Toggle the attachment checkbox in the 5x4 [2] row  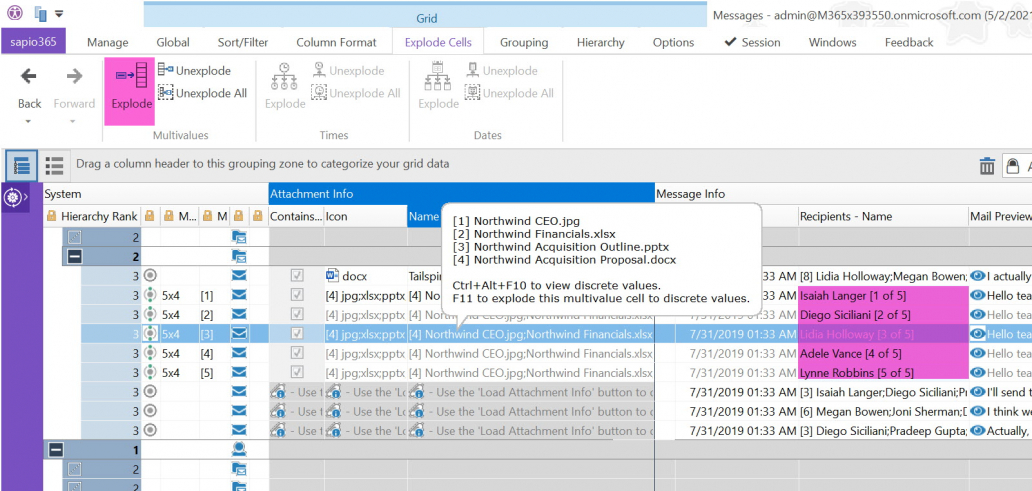click(x=297, y=314)
